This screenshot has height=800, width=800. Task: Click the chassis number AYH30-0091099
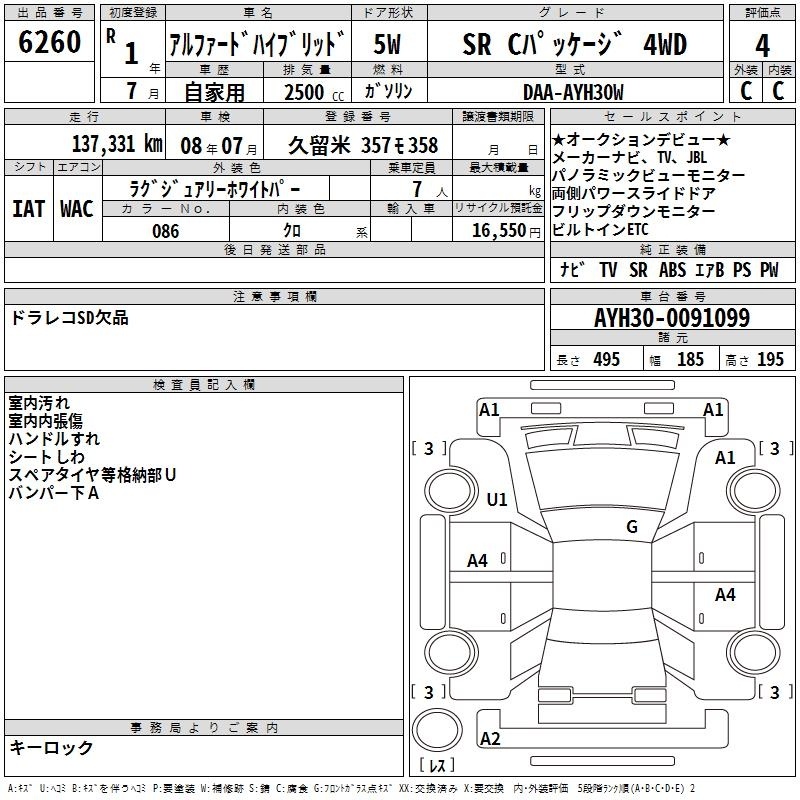[x=671, y=318]
